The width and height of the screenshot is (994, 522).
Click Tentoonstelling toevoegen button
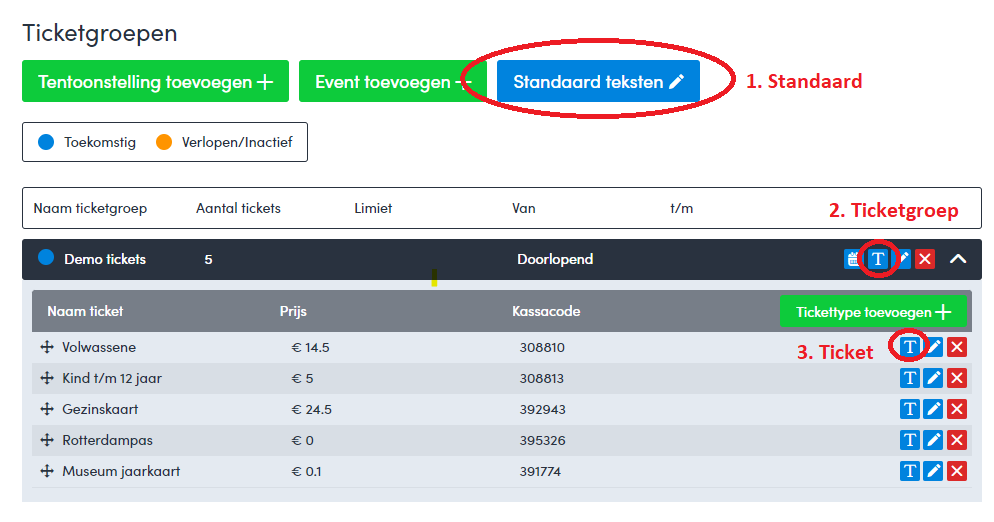coord(155,81)
